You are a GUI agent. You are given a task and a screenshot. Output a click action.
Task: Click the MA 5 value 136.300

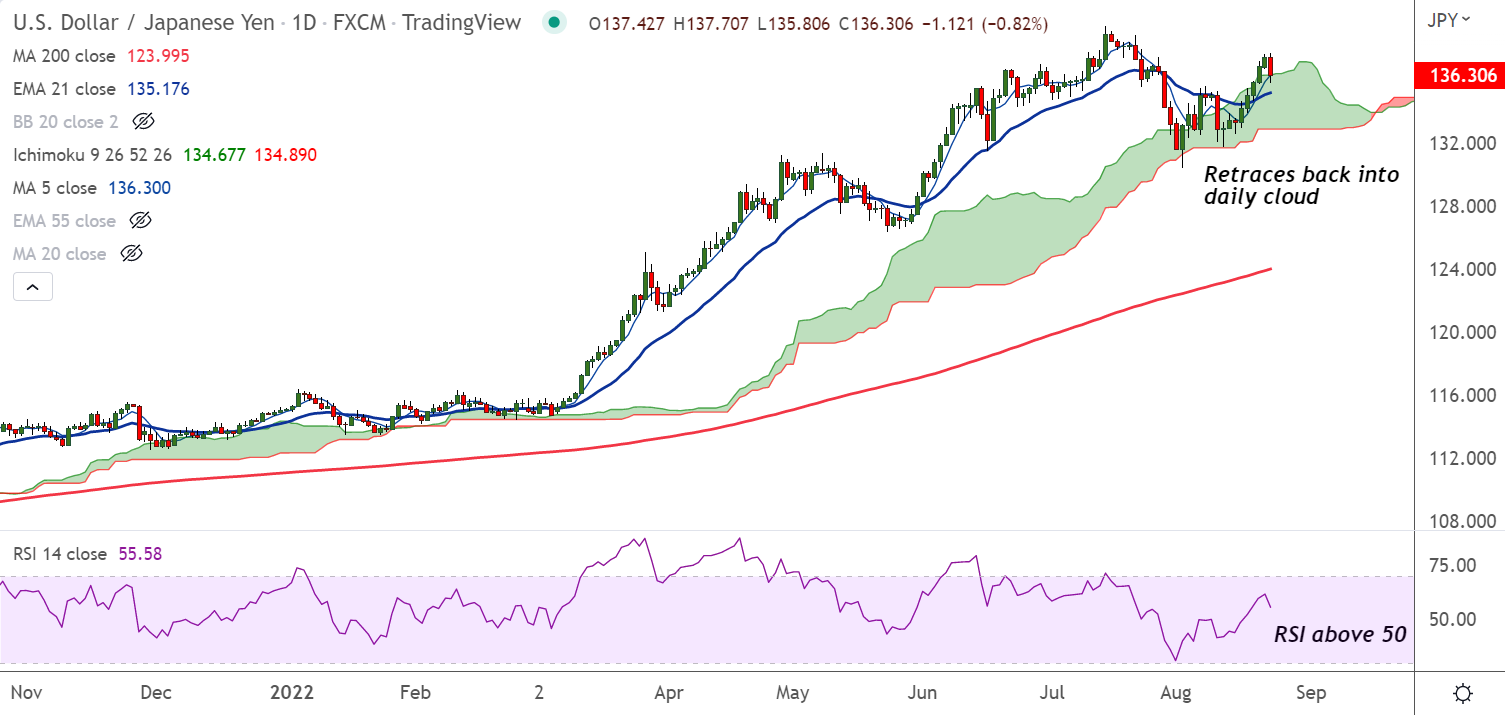[138, 188]
